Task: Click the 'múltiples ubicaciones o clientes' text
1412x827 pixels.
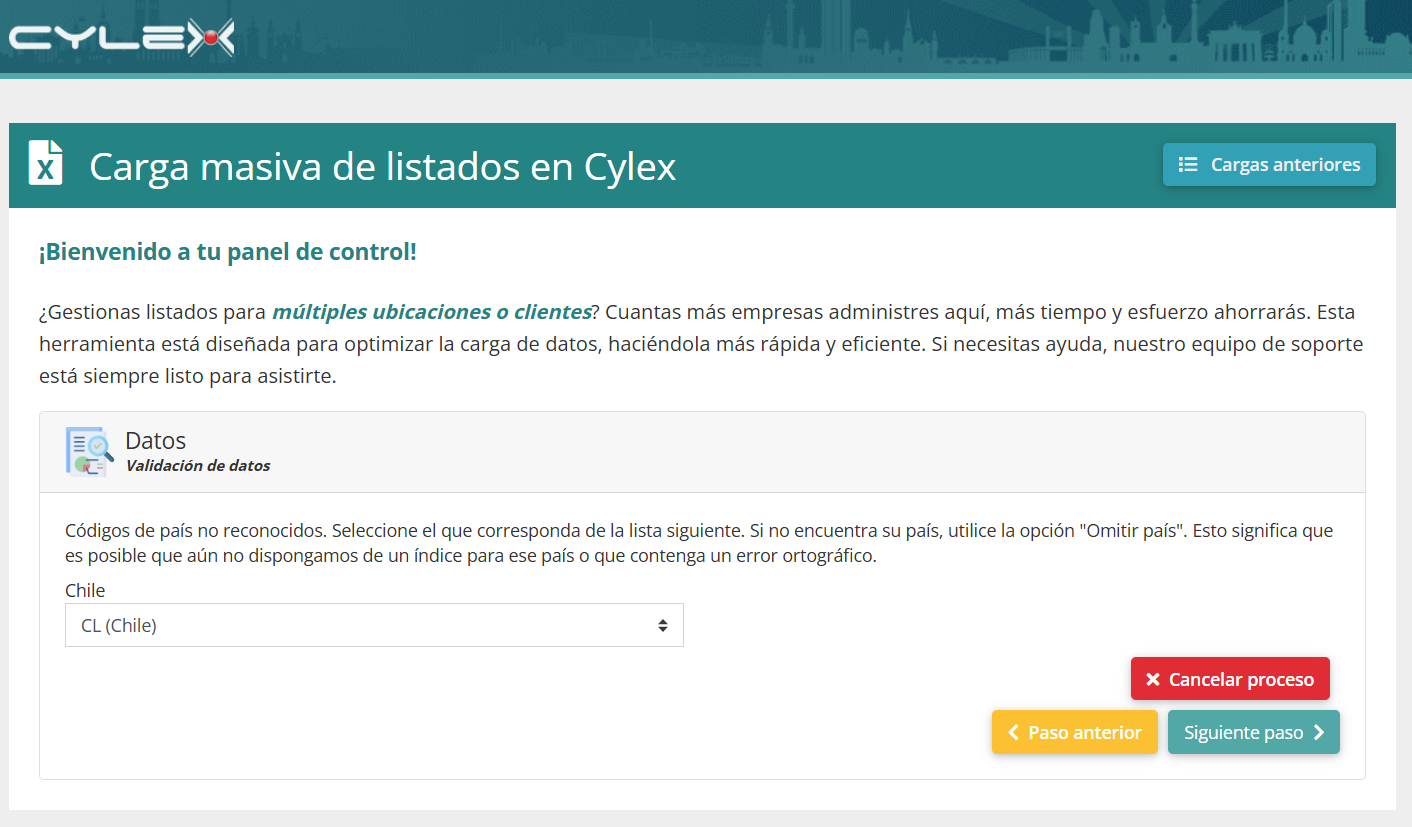Action: click(431, 312)
